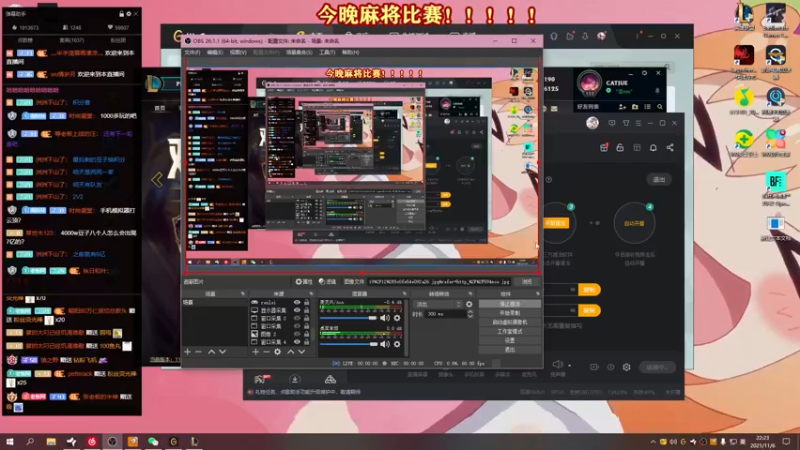The image size is (800, 450).
Task: Toggle lock on 图像 2 source
Action: [x=307, y=334]
